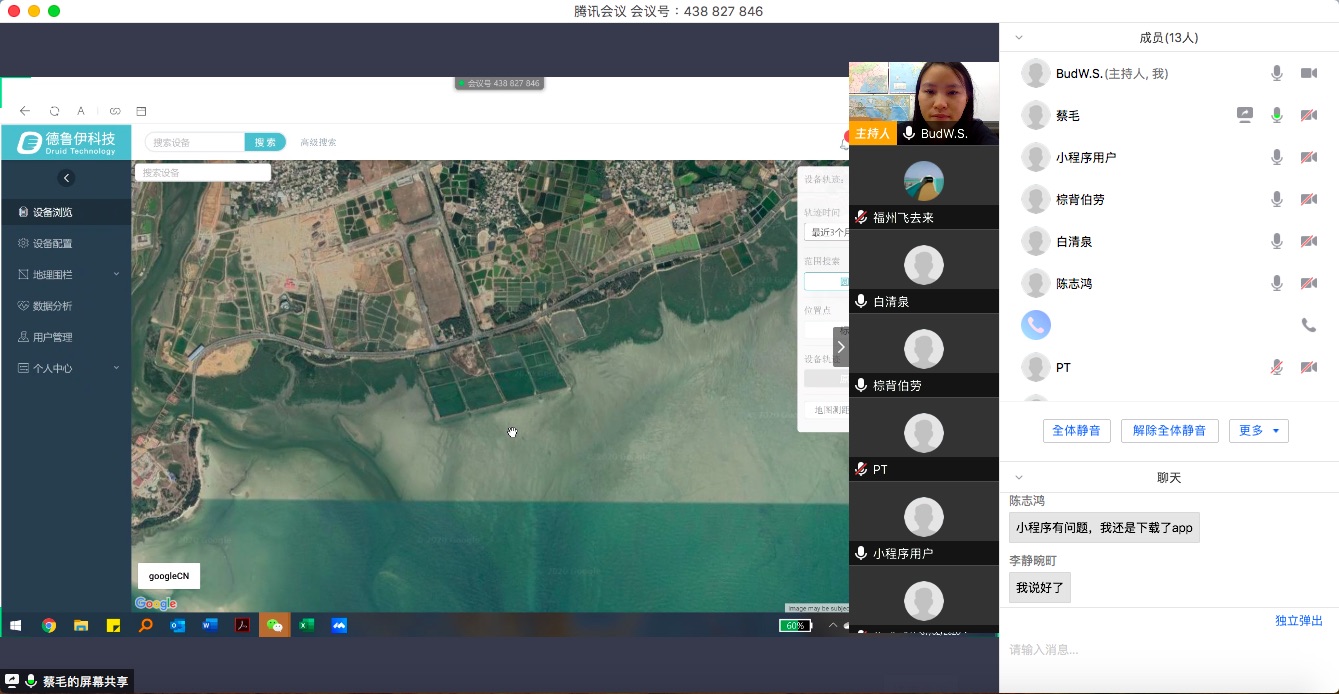The width and height of the screenshot is (1339, 694).
Task: Open the 更多 dropdown menu
Action: click(x=1258, y=431)
